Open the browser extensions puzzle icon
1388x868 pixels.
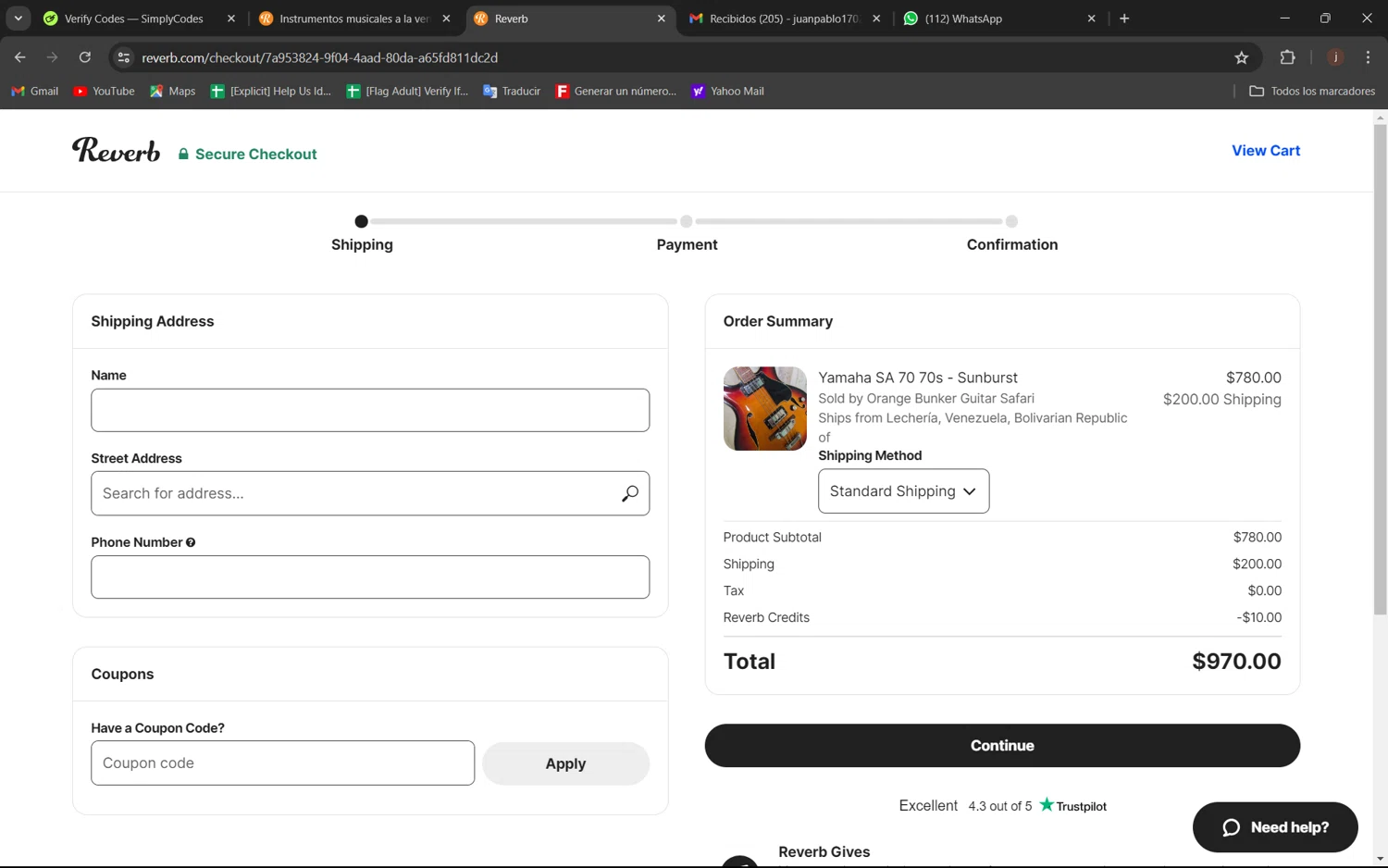[1287, 57]
